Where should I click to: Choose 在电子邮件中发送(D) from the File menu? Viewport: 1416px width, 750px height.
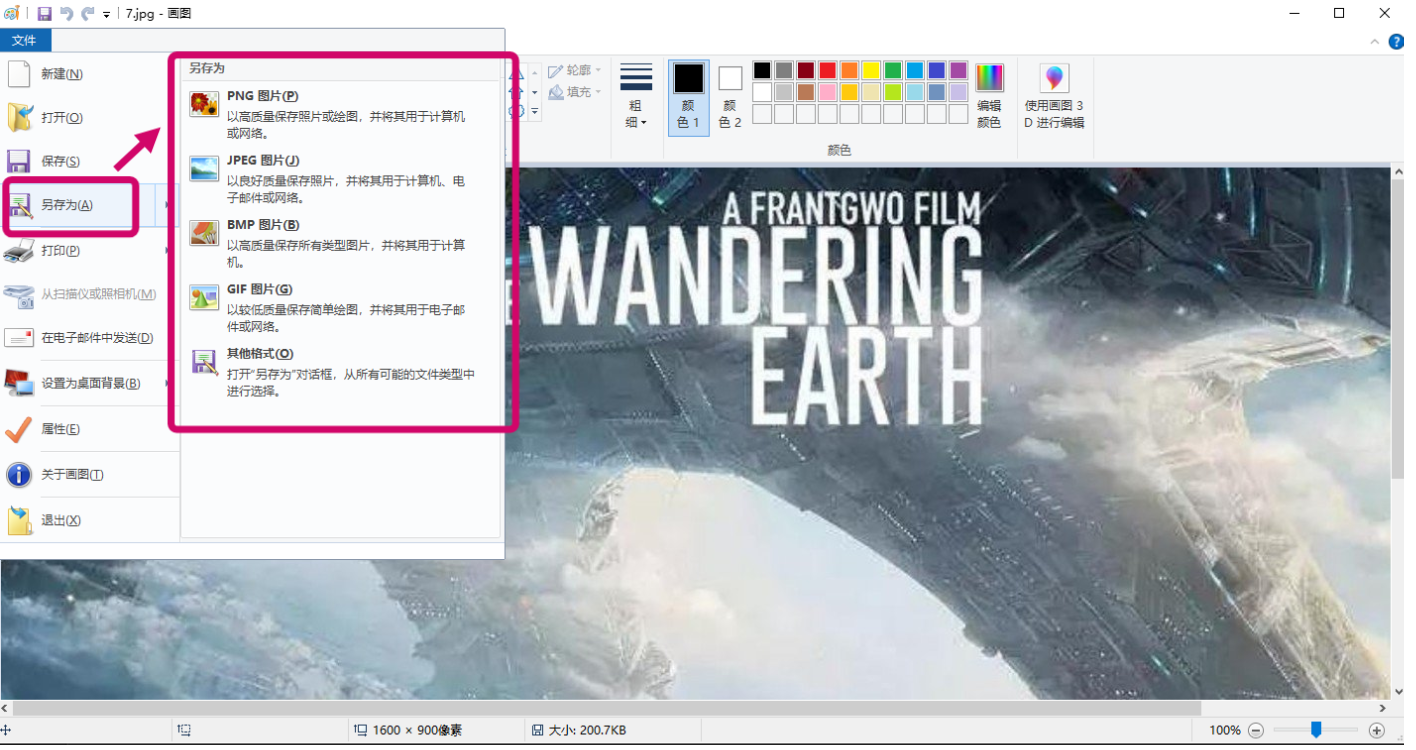coord(90,338)
